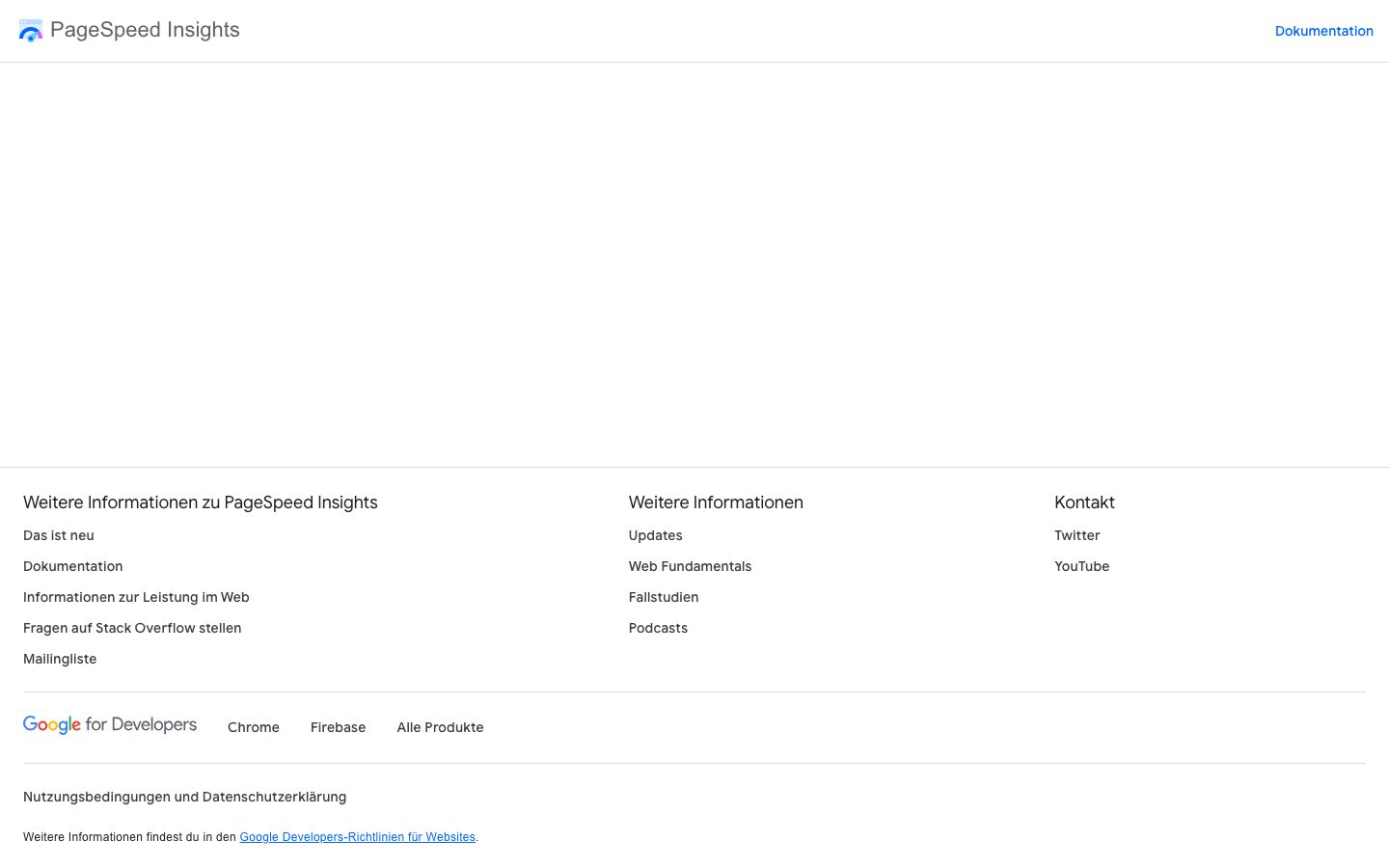Open the Podcasts link
The width and height of the screenshot is (1389, 868).
click(658, 628)
